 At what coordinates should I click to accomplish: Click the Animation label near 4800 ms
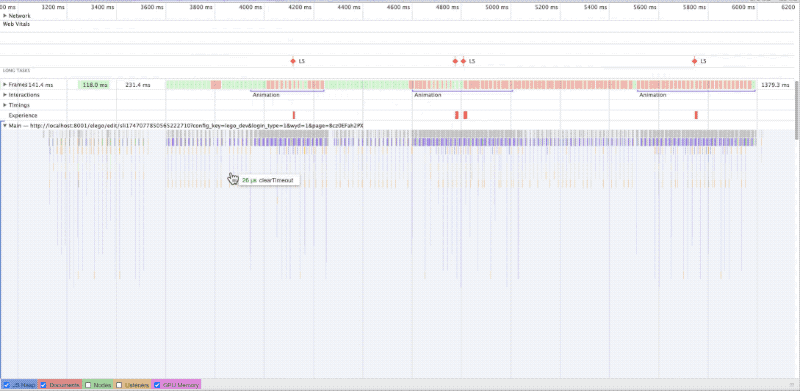(428, 95)
